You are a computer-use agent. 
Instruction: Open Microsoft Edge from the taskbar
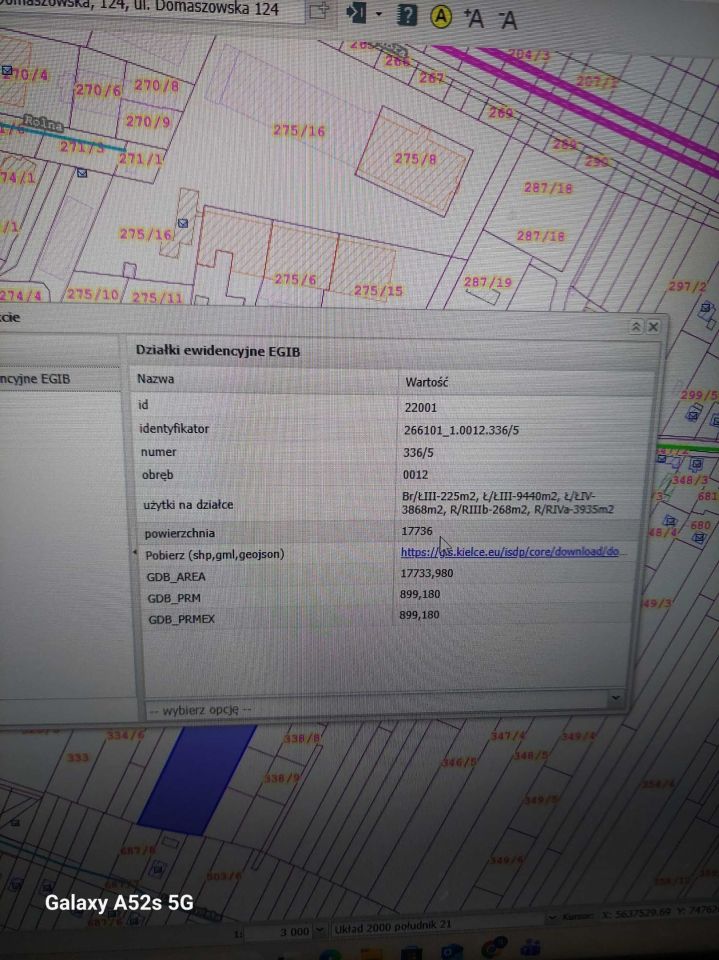tap(330, 954)
